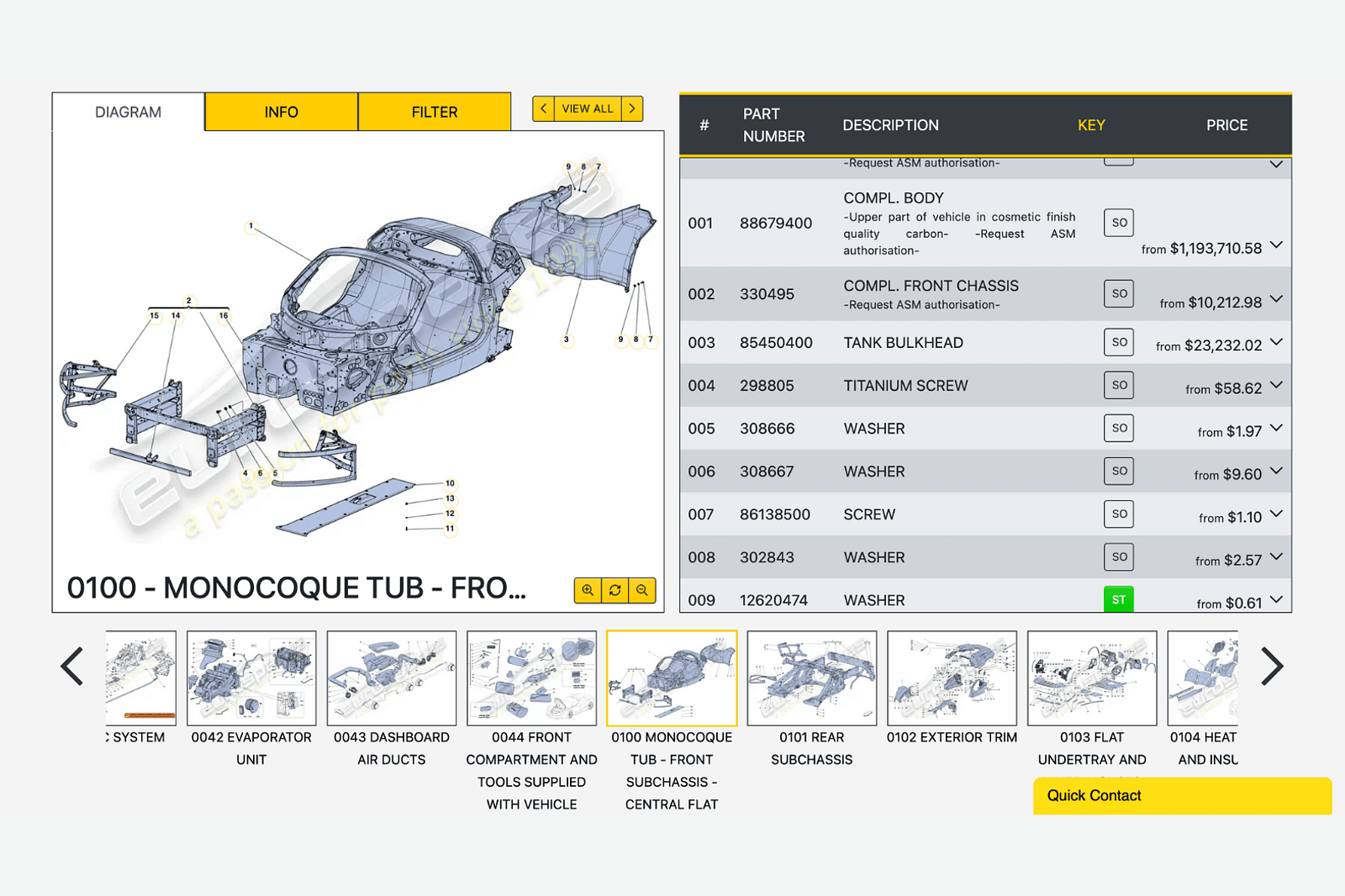Click the zoom out magnifier icon
The width and height of the screenshot is (1345, 896).
click(x=642, y=590)
